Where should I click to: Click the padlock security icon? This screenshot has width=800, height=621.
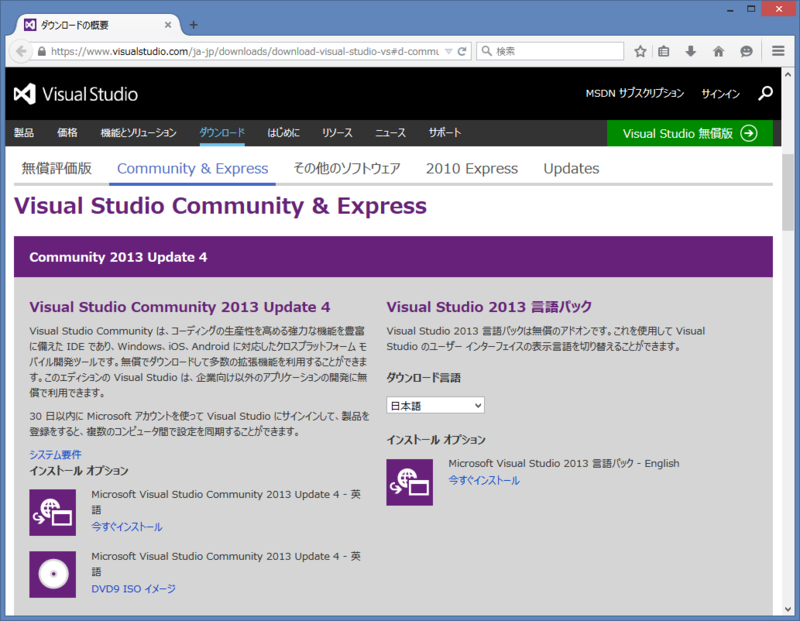[x=42, y=51]
